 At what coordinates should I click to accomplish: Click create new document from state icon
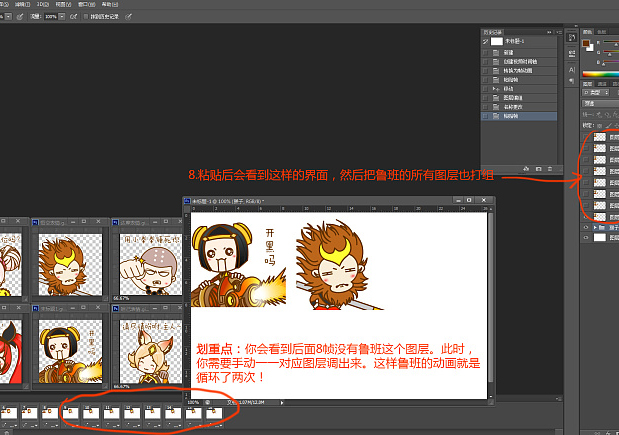pyautogui.click(x=526, y=169)
